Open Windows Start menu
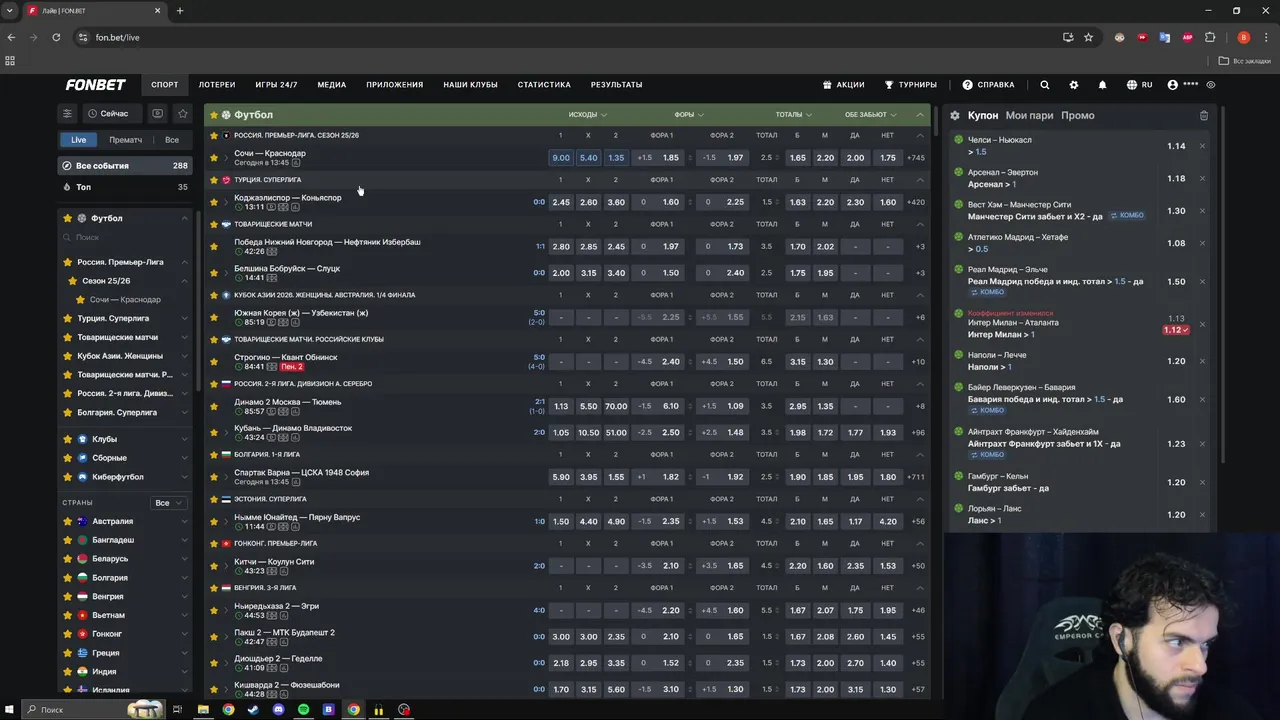This screenshot has height=720, width=1280. pyautogui.click(x=11, y=709)
